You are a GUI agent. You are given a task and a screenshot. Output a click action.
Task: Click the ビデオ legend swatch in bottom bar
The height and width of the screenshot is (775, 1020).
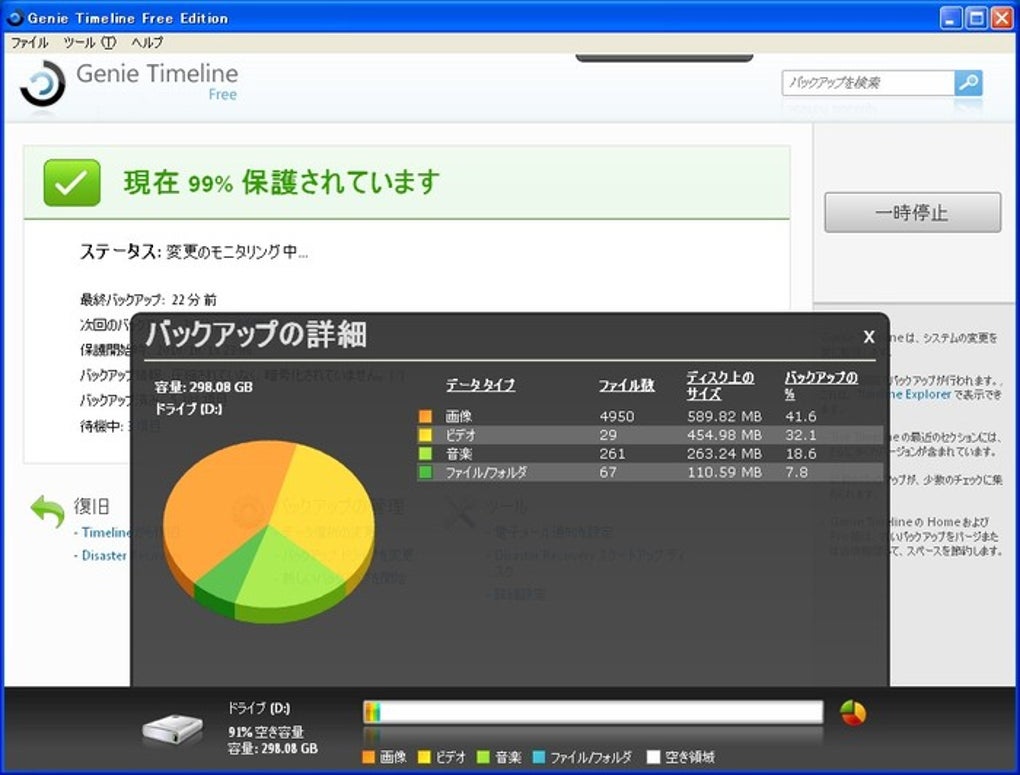point(424,757)
